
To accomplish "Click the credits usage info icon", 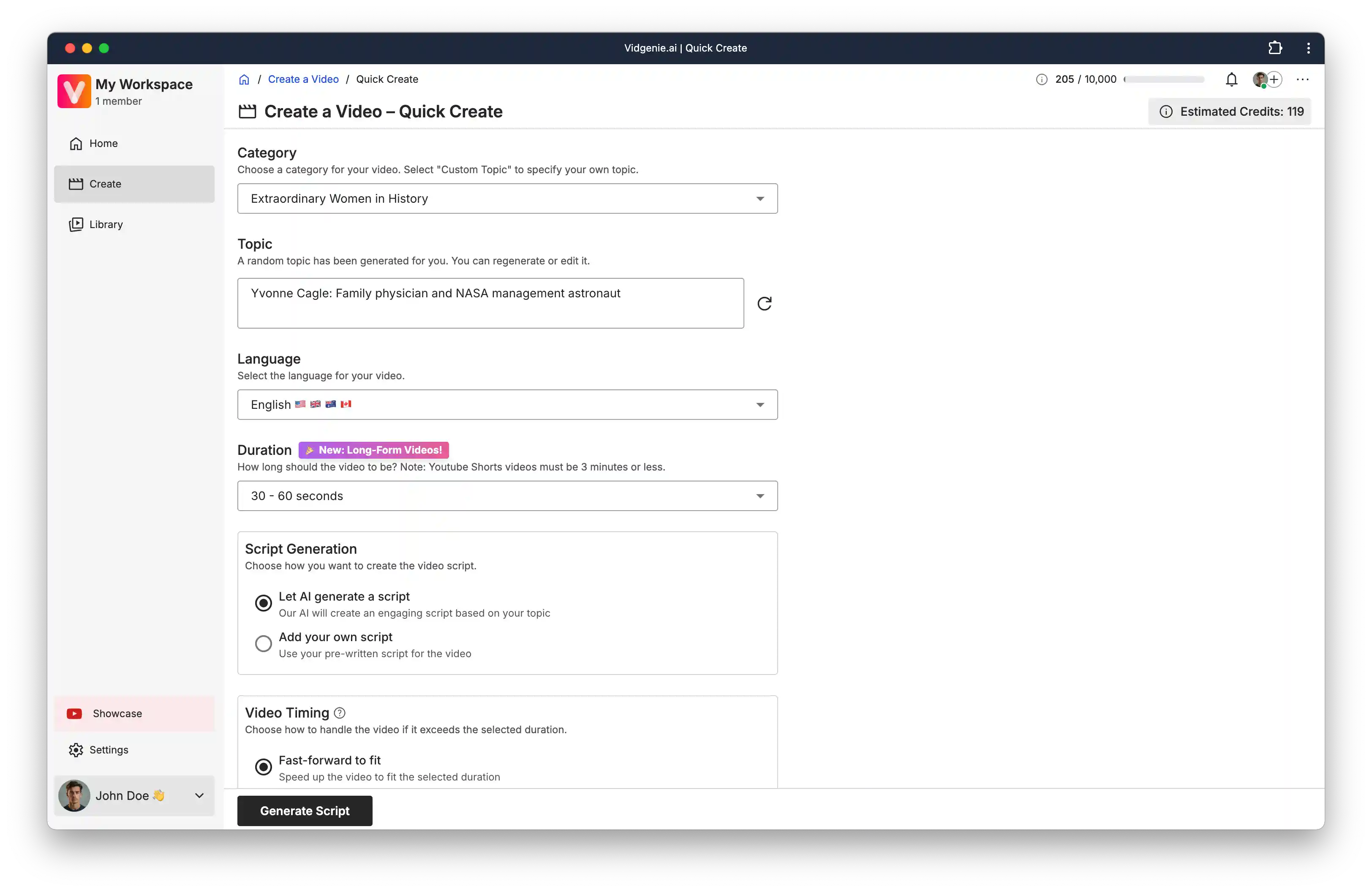I will point(1041,79).
